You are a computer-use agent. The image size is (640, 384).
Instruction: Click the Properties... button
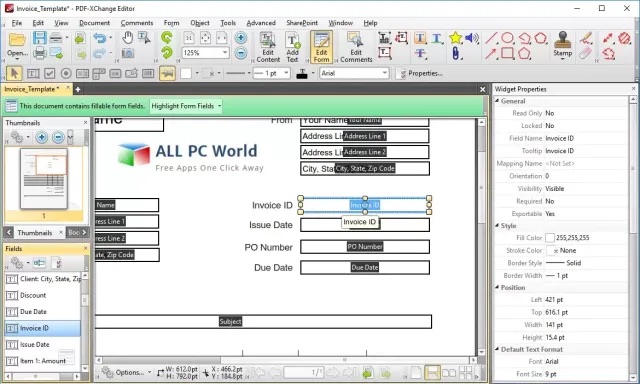click(420, 73)
